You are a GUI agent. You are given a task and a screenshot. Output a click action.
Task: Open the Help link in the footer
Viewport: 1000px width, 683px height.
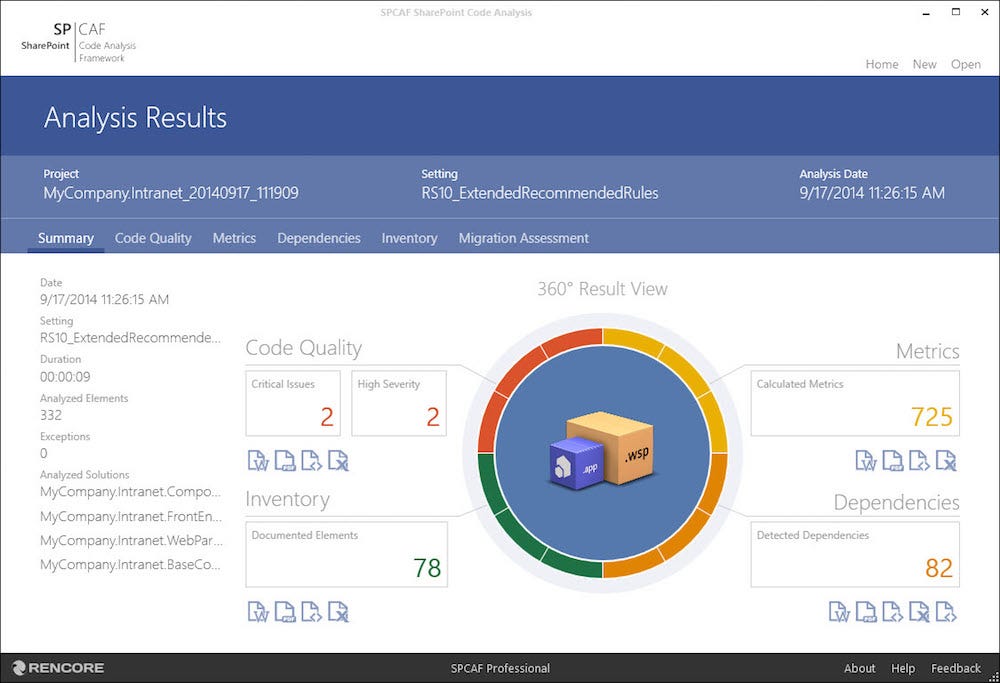903,668
